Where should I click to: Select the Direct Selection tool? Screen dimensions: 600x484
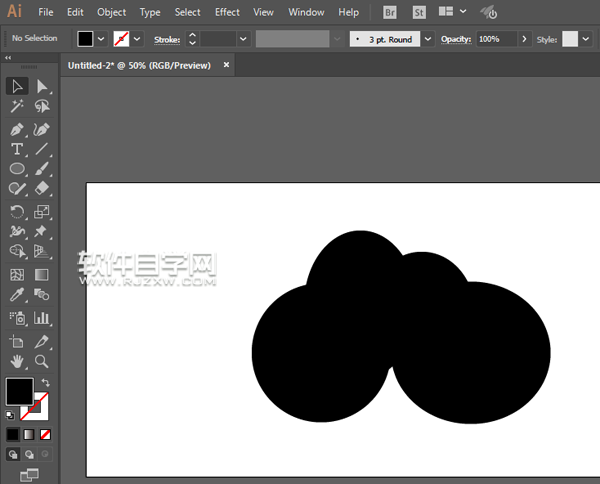[42, 87]
